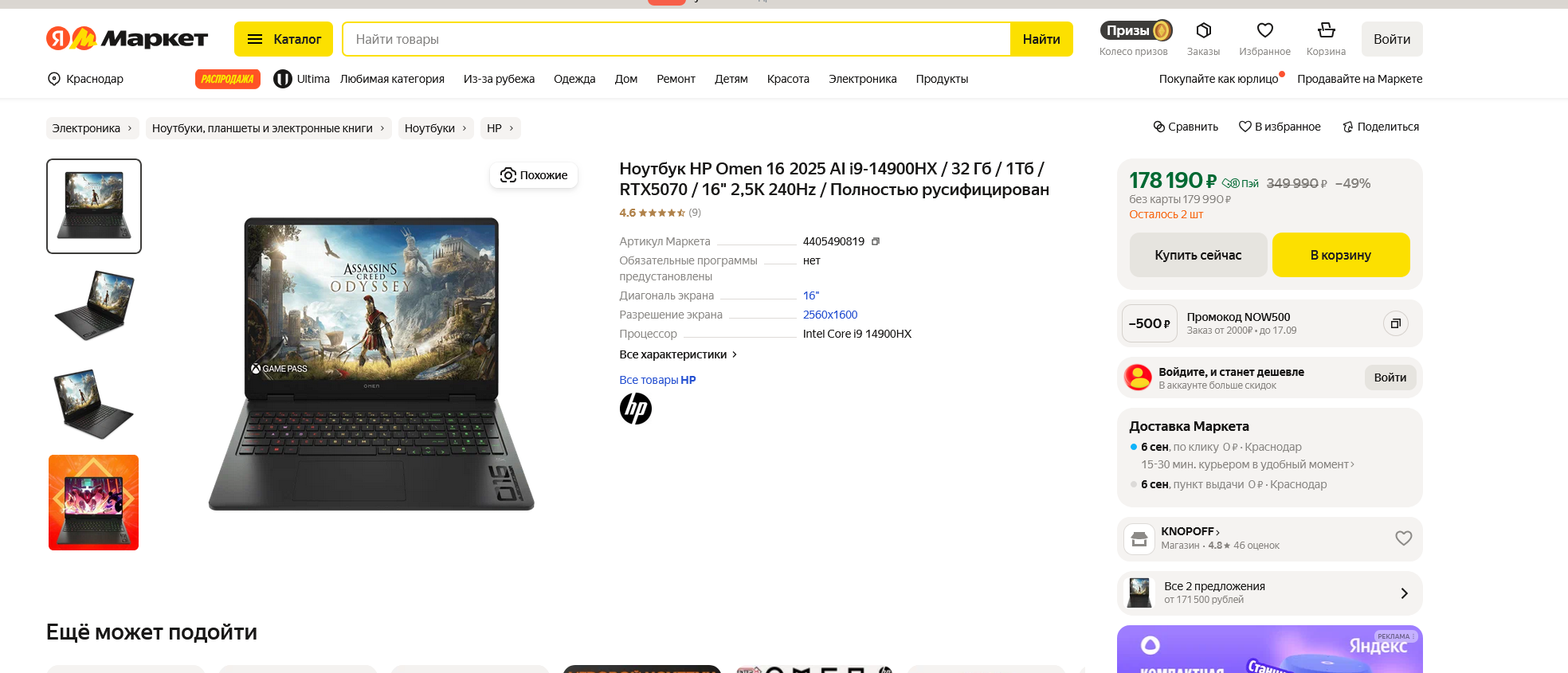Open Ремонт category menu
Image resolution: width=1568 pixels, height=673 pixels.
click(x=676, y=79)
